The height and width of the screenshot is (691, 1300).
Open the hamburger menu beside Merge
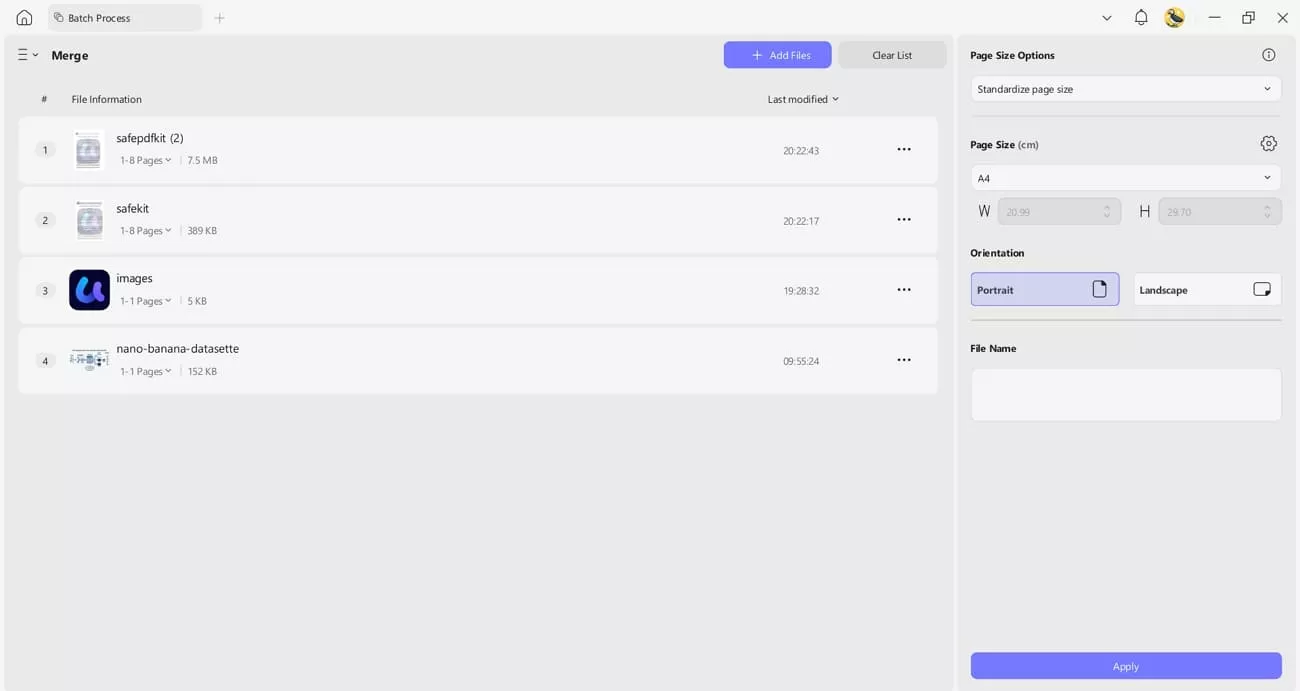pyautogui.click(x=23, y=55)
